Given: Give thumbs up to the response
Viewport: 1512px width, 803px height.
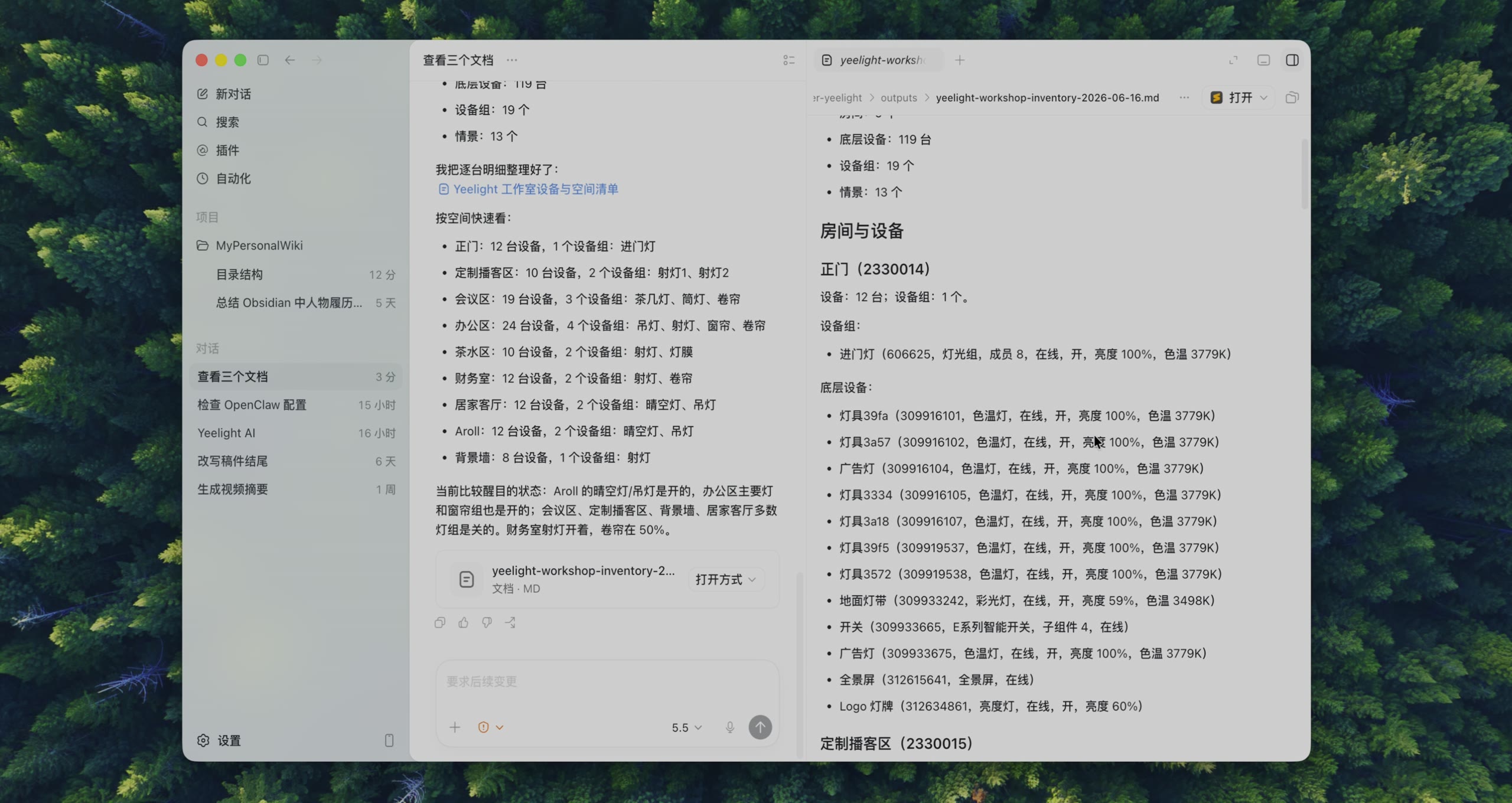Looking at the screenshot, I should pos(463,622).
